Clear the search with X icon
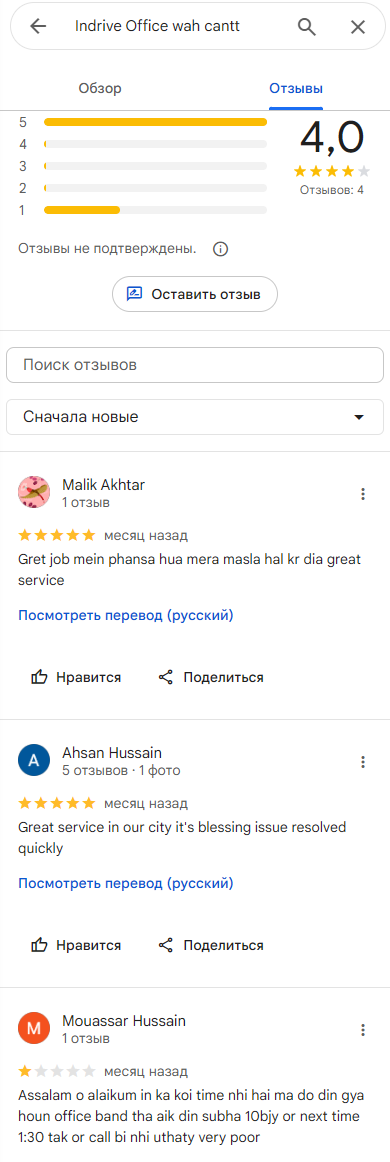 coord(357,27)
